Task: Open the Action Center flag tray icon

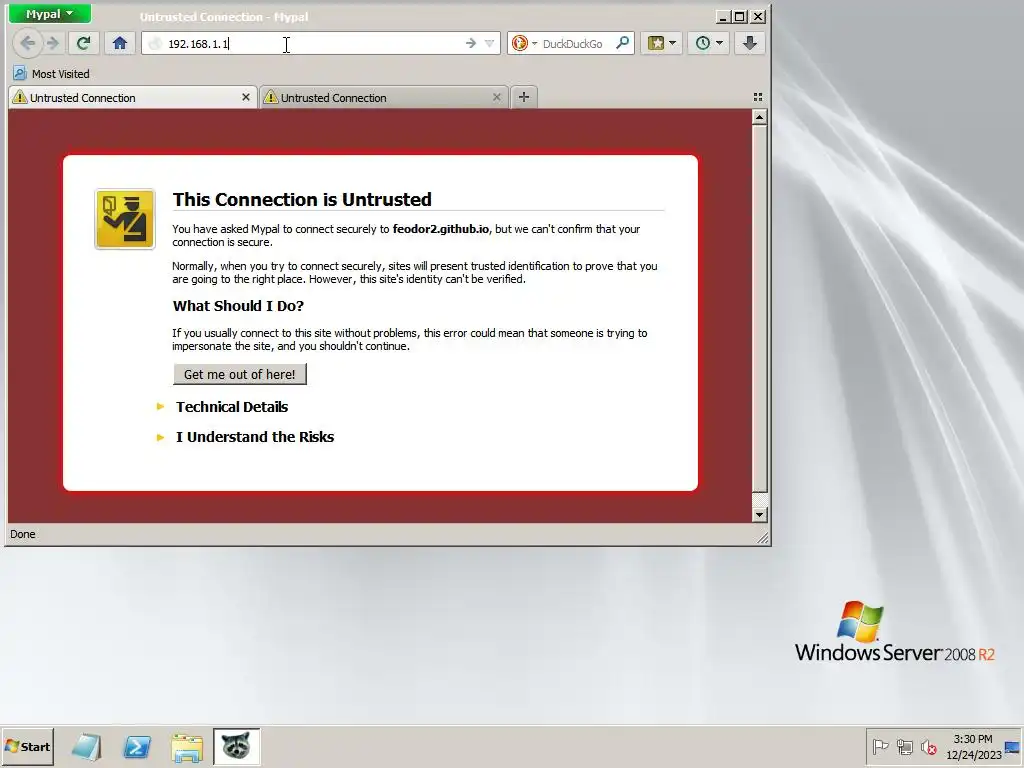Action: 880,746
